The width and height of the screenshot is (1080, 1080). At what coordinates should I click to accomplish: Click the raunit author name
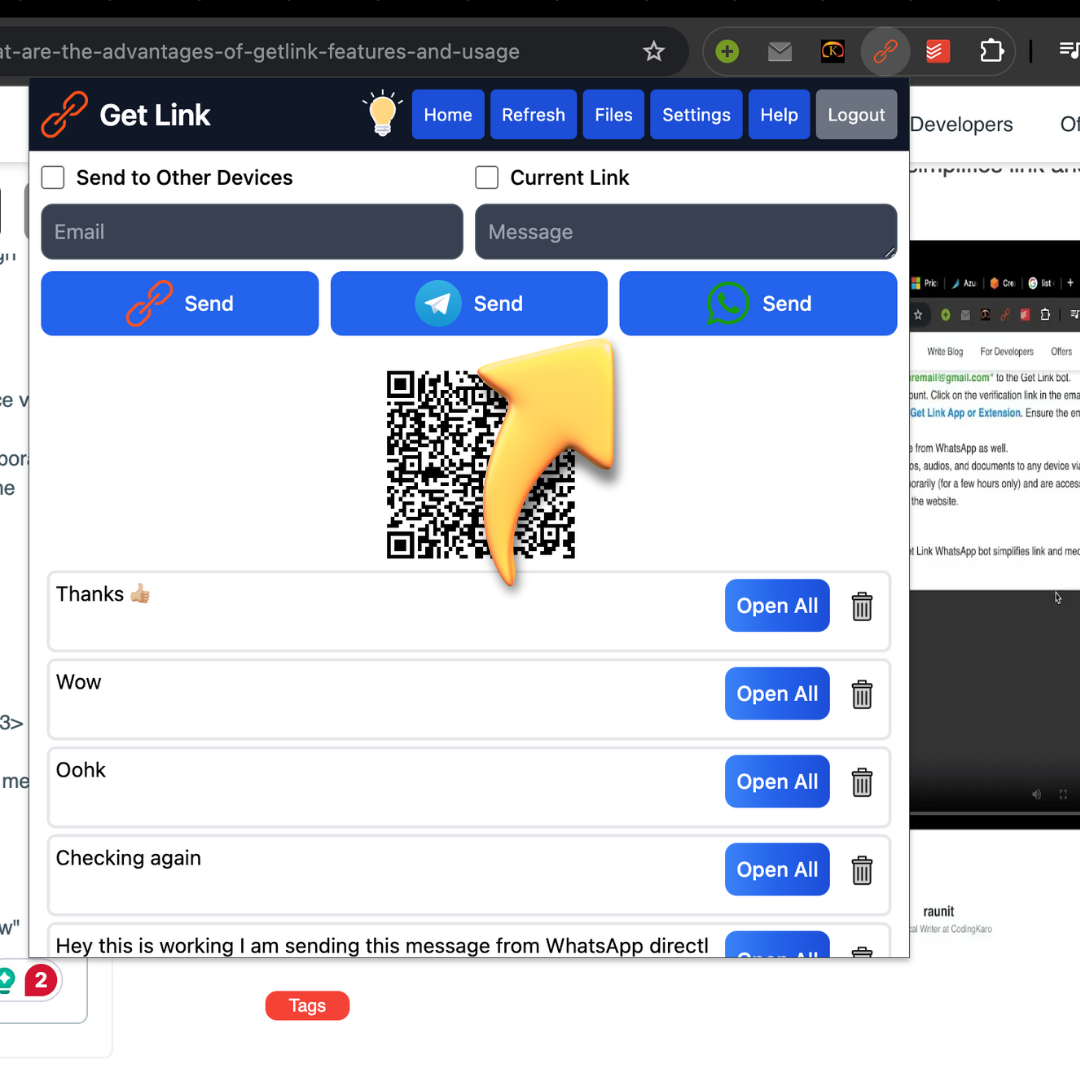[938, 911]
